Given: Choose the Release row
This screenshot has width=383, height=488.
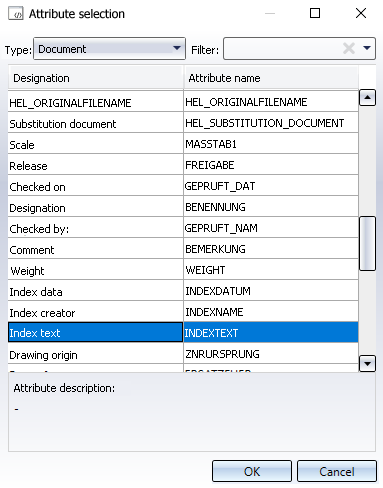Looking at the screenshot, I should [x=183, y=165].
